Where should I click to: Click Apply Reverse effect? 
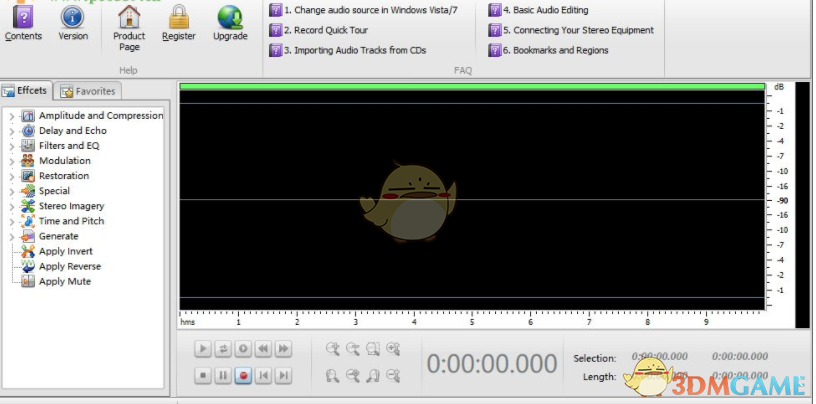tap(70, 267)
